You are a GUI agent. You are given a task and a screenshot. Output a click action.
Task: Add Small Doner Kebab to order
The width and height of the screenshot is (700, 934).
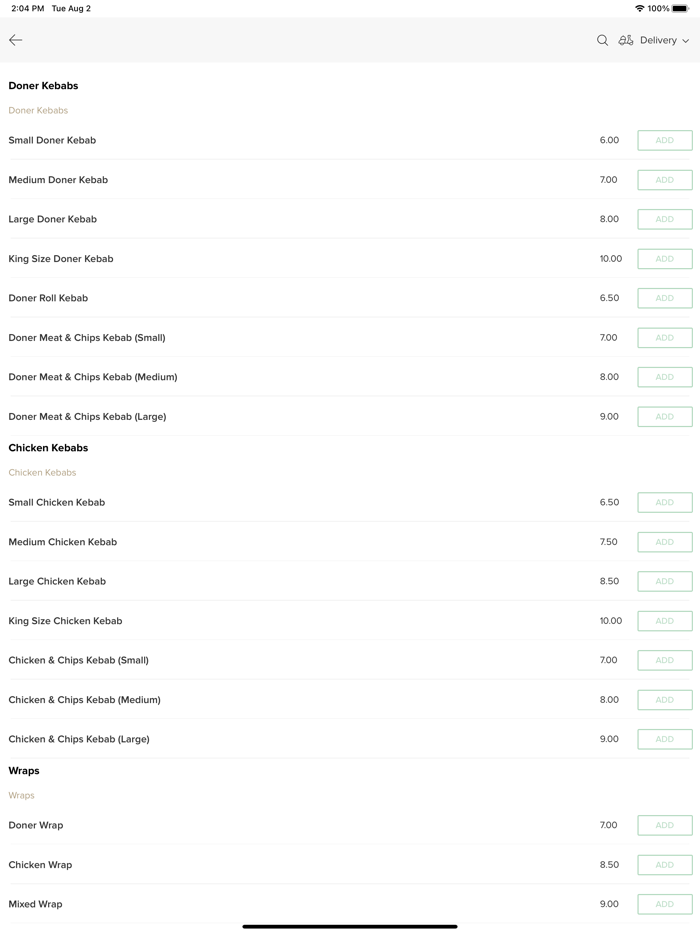coord(664,140)
